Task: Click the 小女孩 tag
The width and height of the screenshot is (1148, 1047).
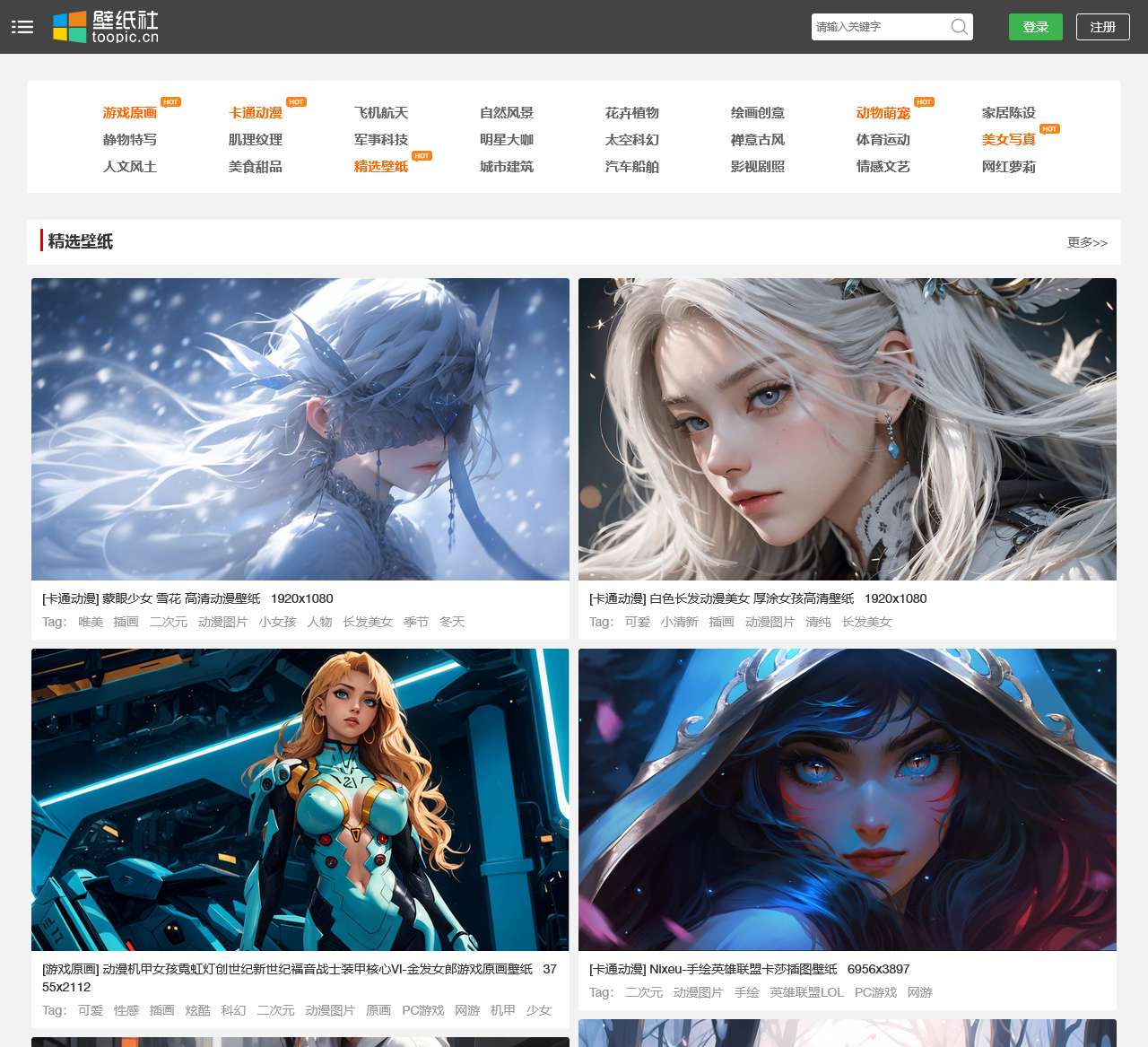Action: [277, 622]
